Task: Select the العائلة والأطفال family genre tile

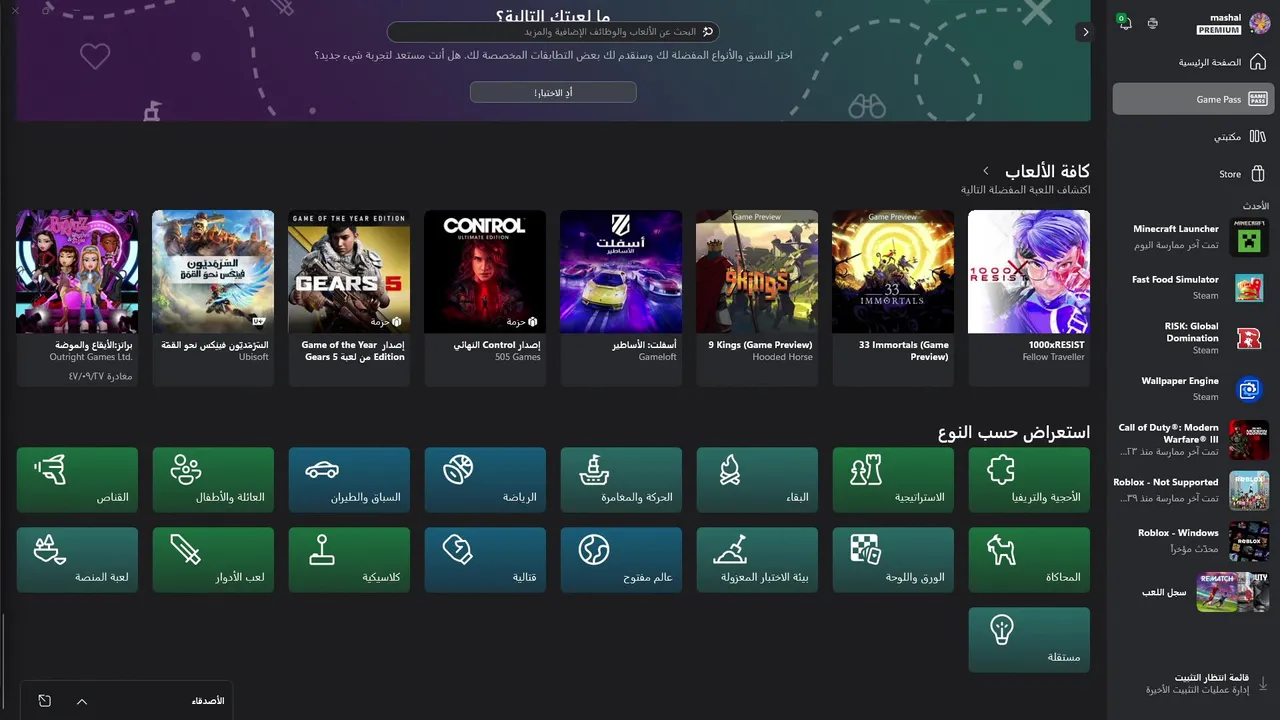Action: (x=213, y=480)
